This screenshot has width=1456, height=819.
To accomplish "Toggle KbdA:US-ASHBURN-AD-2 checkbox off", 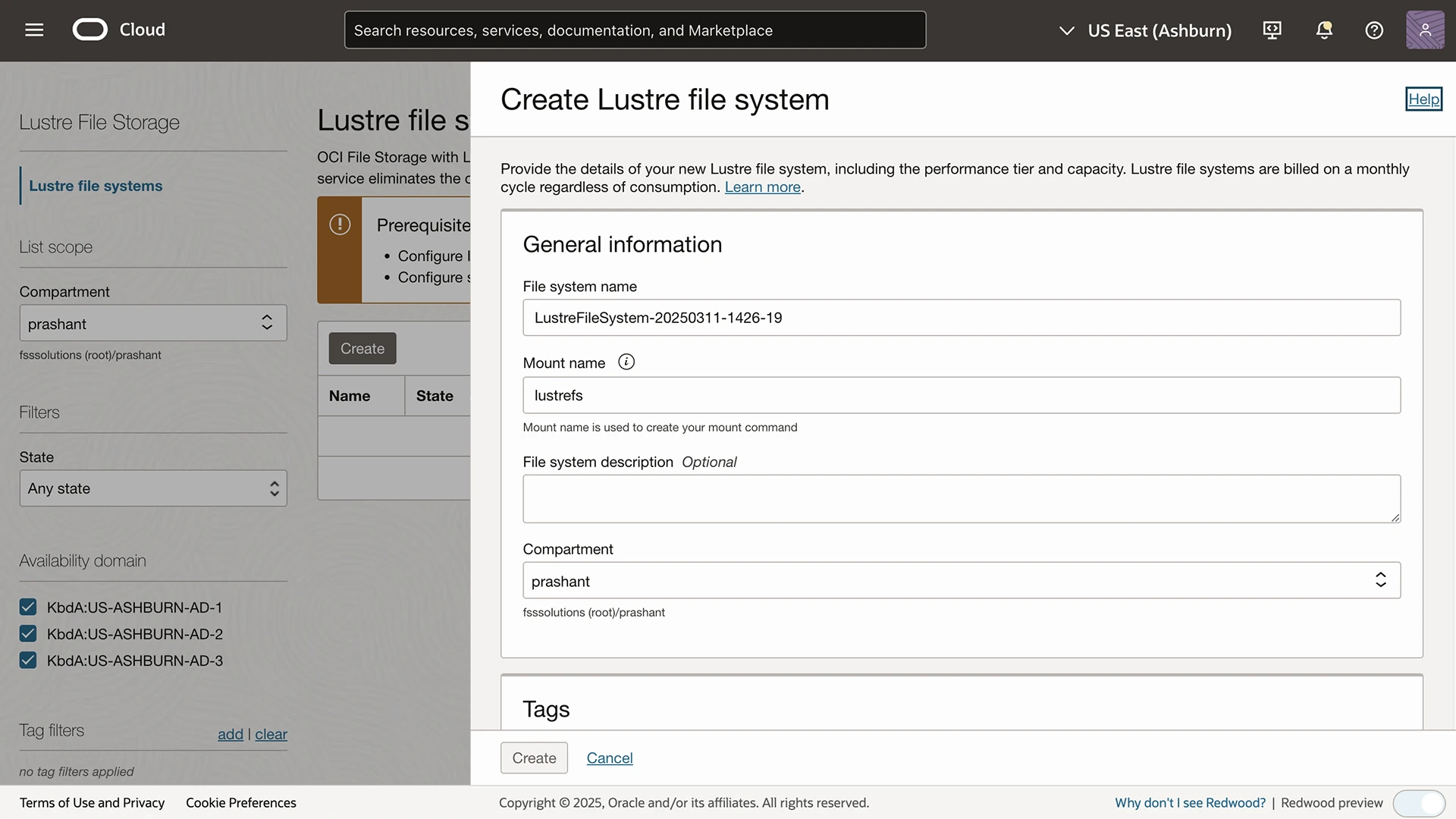I will click(27, 633).
